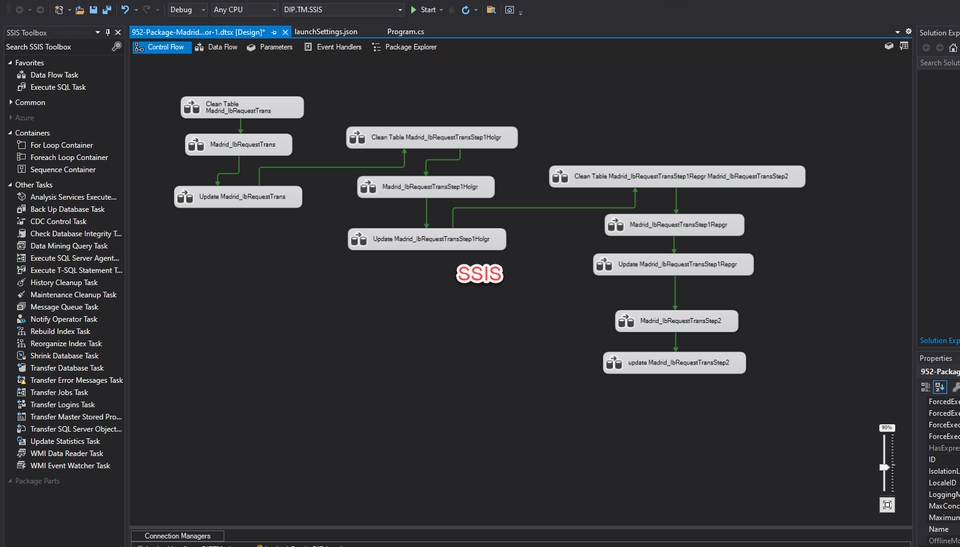Open Program.cs document tab

[x=406, y=31]
